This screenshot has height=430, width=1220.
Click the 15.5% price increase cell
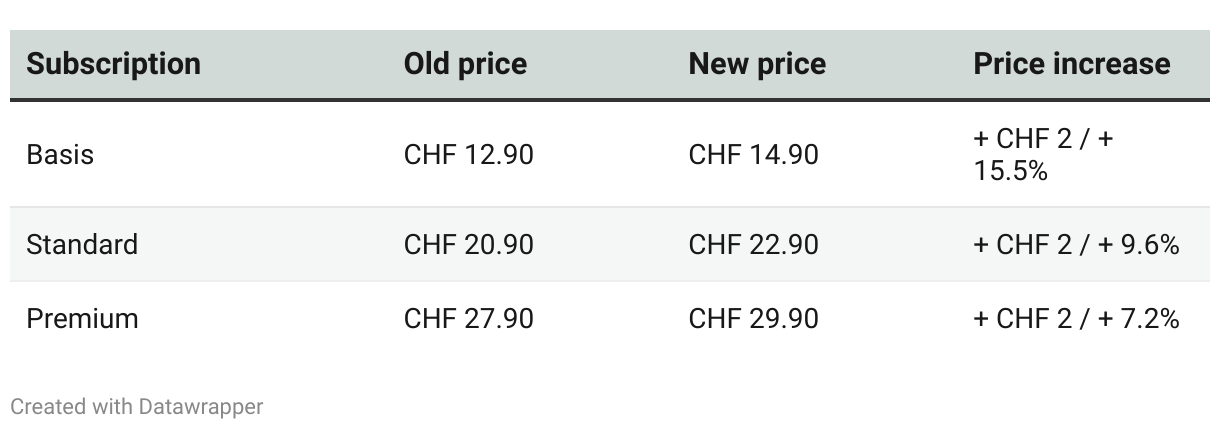[1043, 155]
